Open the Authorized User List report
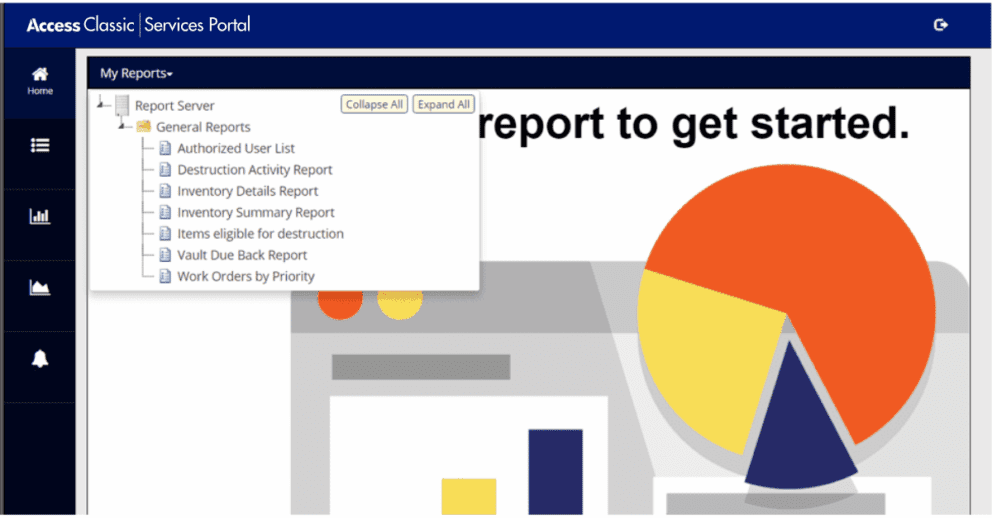Viewport: 992px width, 518px height. click(x=236, y=149)
